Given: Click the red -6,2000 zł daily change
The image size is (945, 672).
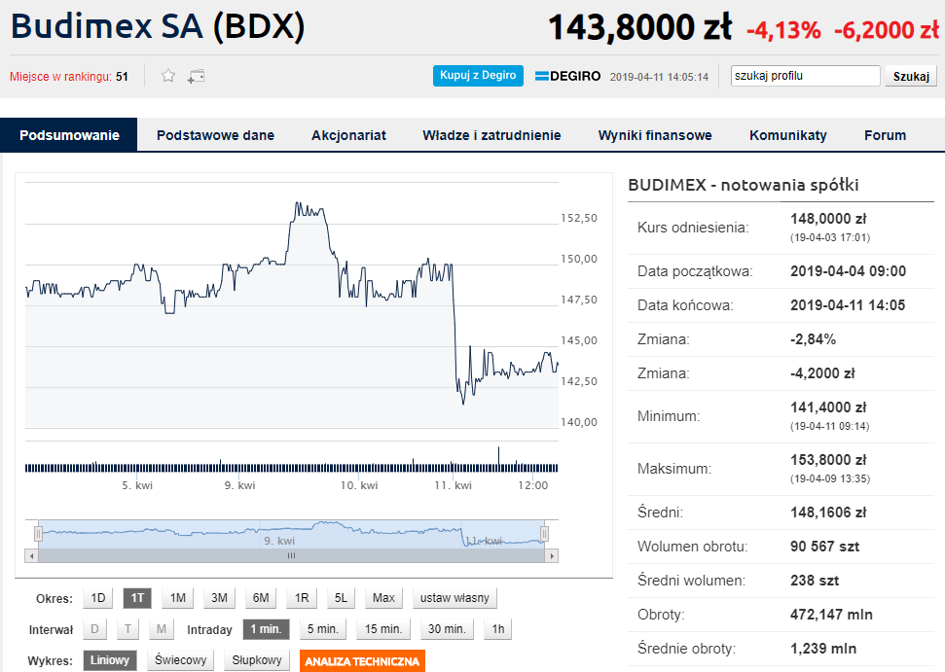Looking at the screenshot, I should click(x=887, y=30).
